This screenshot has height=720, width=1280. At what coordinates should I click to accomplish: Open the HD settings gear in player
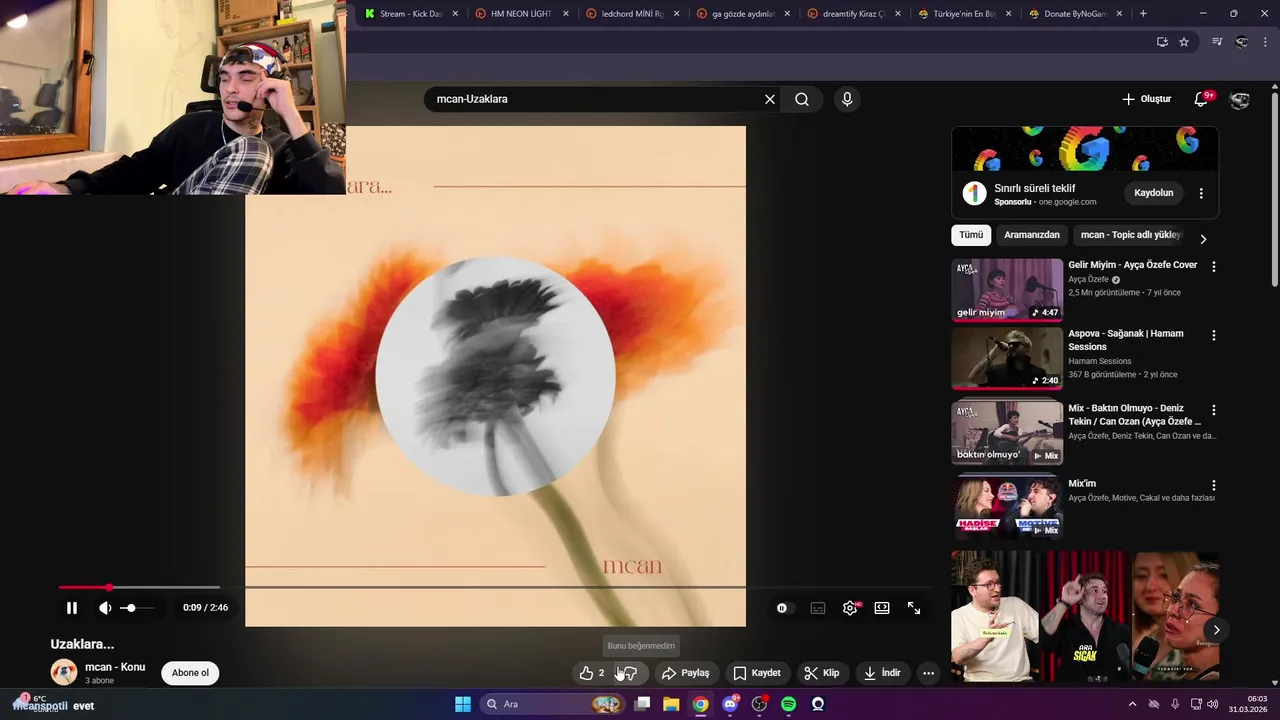(850, 608)
